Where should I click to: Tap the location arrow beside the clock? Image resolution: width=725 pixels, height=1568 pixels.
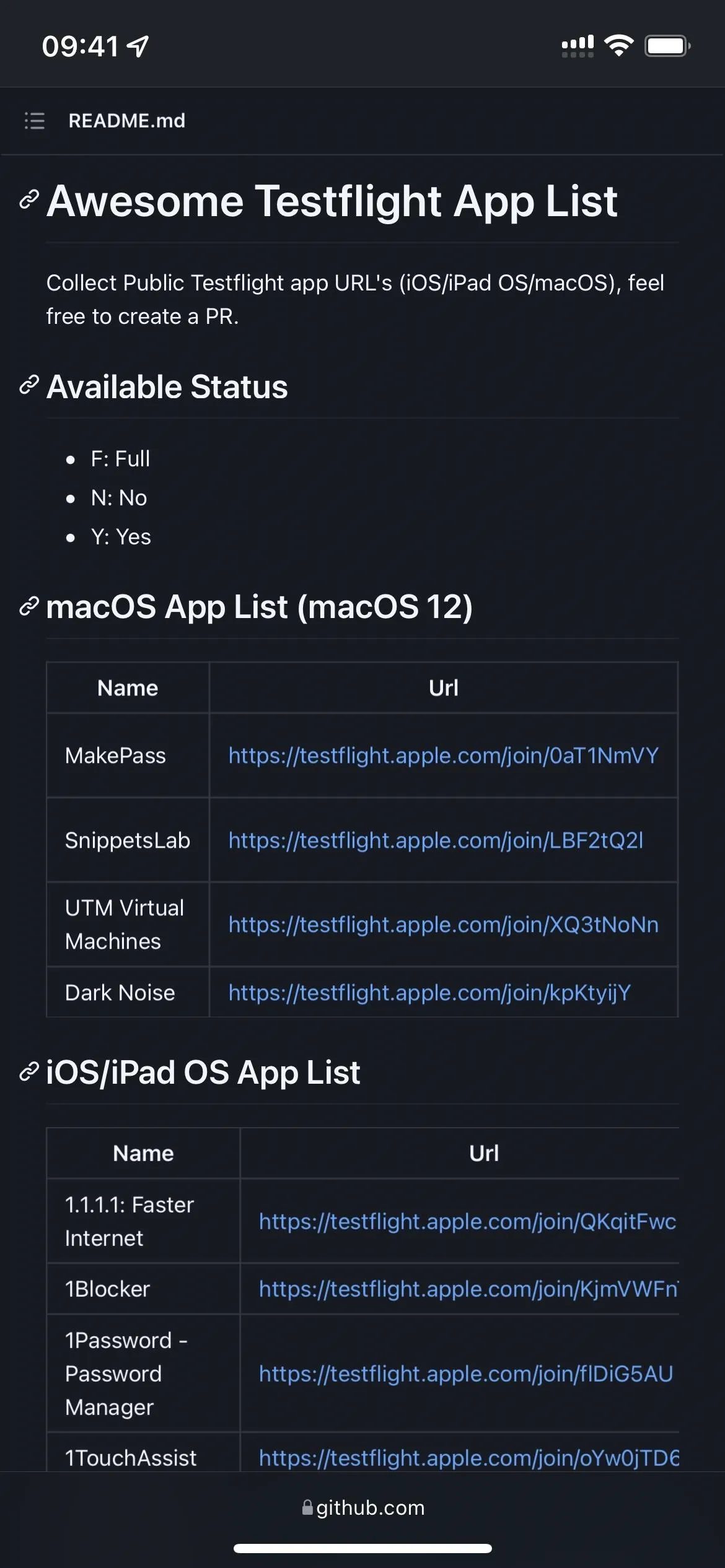pyautogui.click(x=138, y=46)
